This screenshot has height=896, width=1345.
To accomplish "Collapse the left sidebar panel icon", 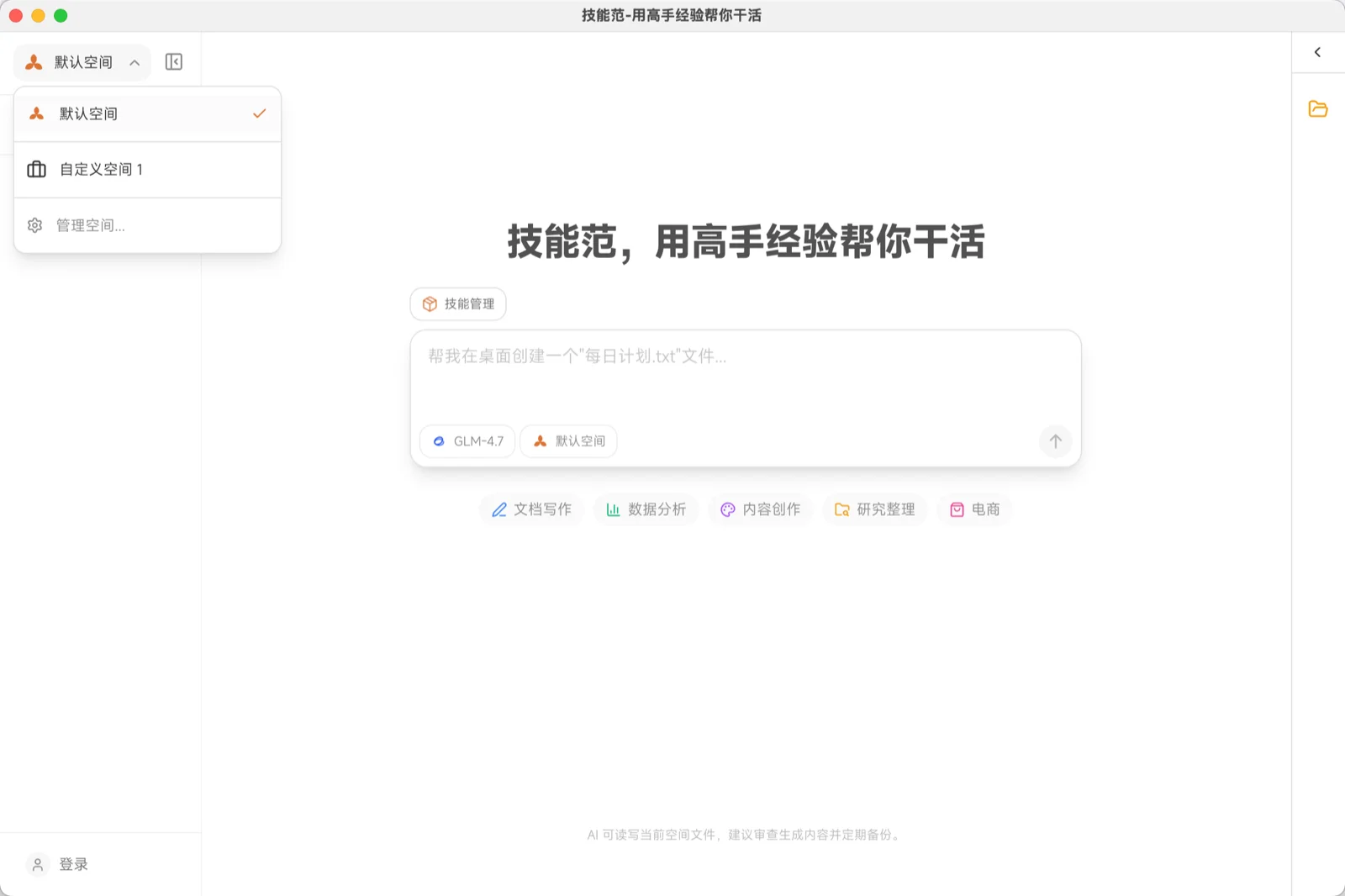I will pos(174,62).
